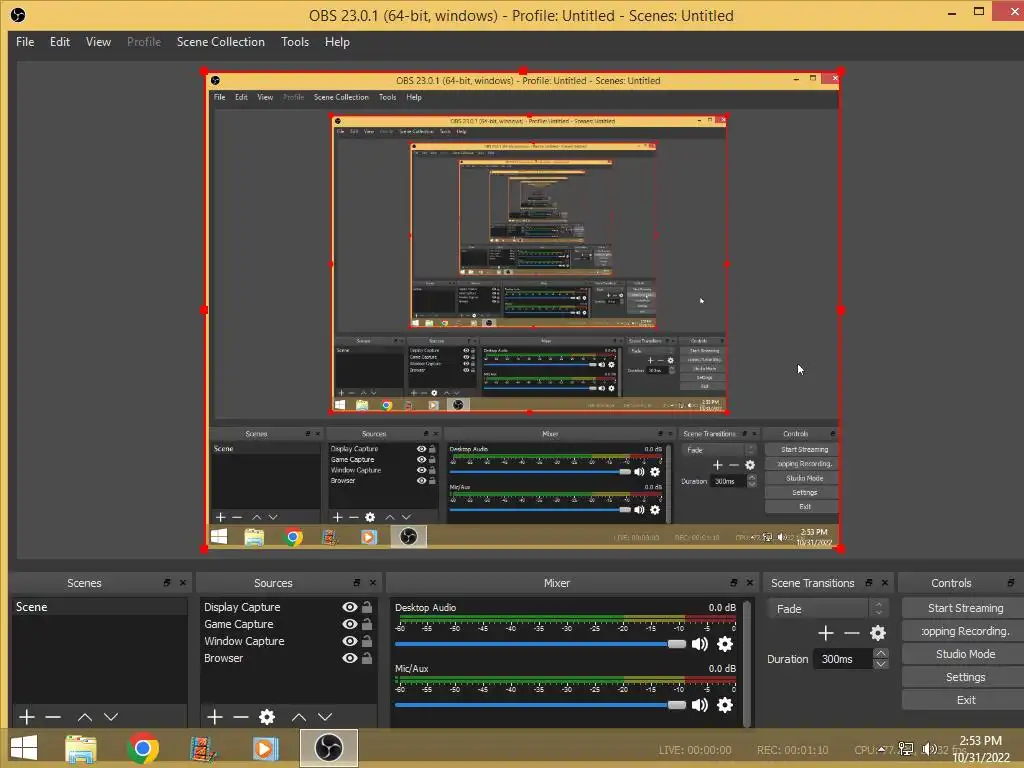1024x768 pixels.
Task: Add a new scene with plus icon
Action: coord(27,717)
